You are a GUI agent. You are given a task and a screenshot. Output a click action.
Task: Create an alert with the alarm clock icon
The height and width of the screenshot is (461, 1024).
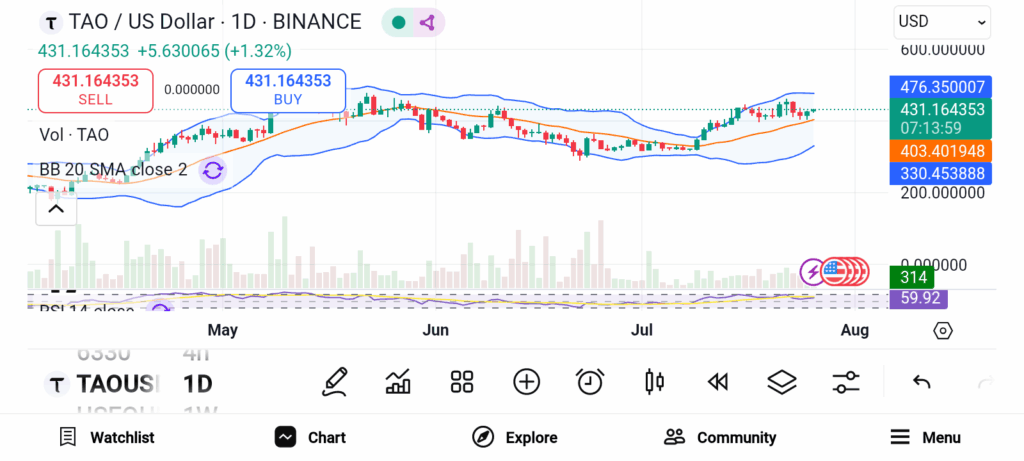(590, 381)
